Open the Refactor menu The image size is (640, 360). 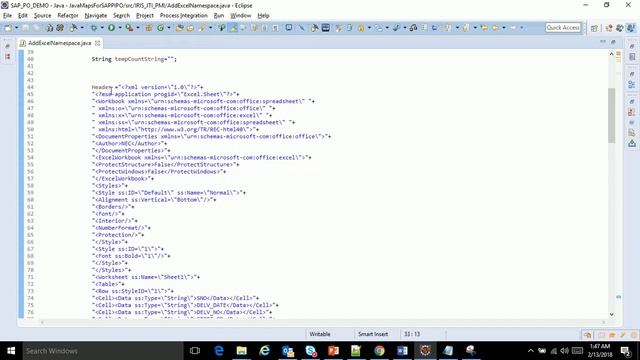click(68, 16)
